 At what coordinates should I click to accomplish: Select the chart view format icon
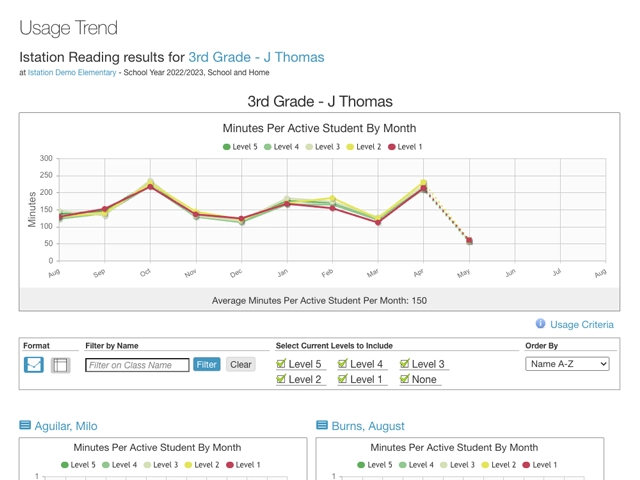[33, 364]
